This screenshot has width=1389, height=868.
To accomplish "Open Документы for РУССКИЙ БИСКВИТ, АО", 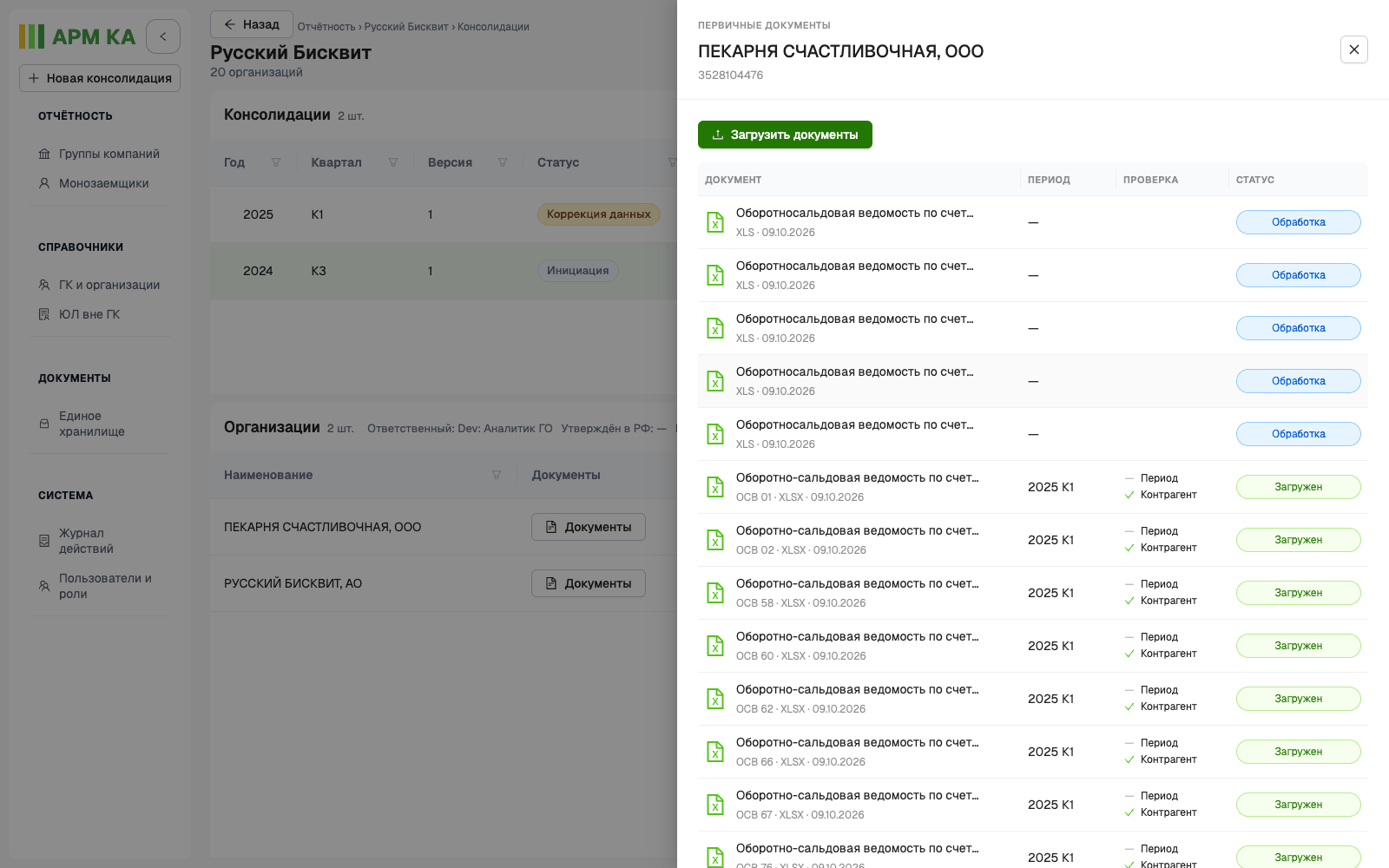I will coord(589,583).
